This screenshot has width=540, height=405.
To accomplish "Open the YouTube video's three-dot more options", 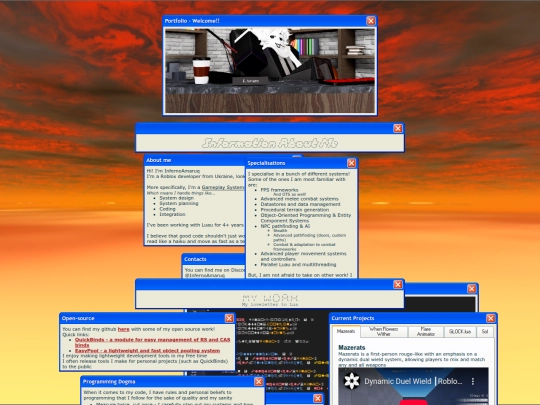I will coord(473,381).
